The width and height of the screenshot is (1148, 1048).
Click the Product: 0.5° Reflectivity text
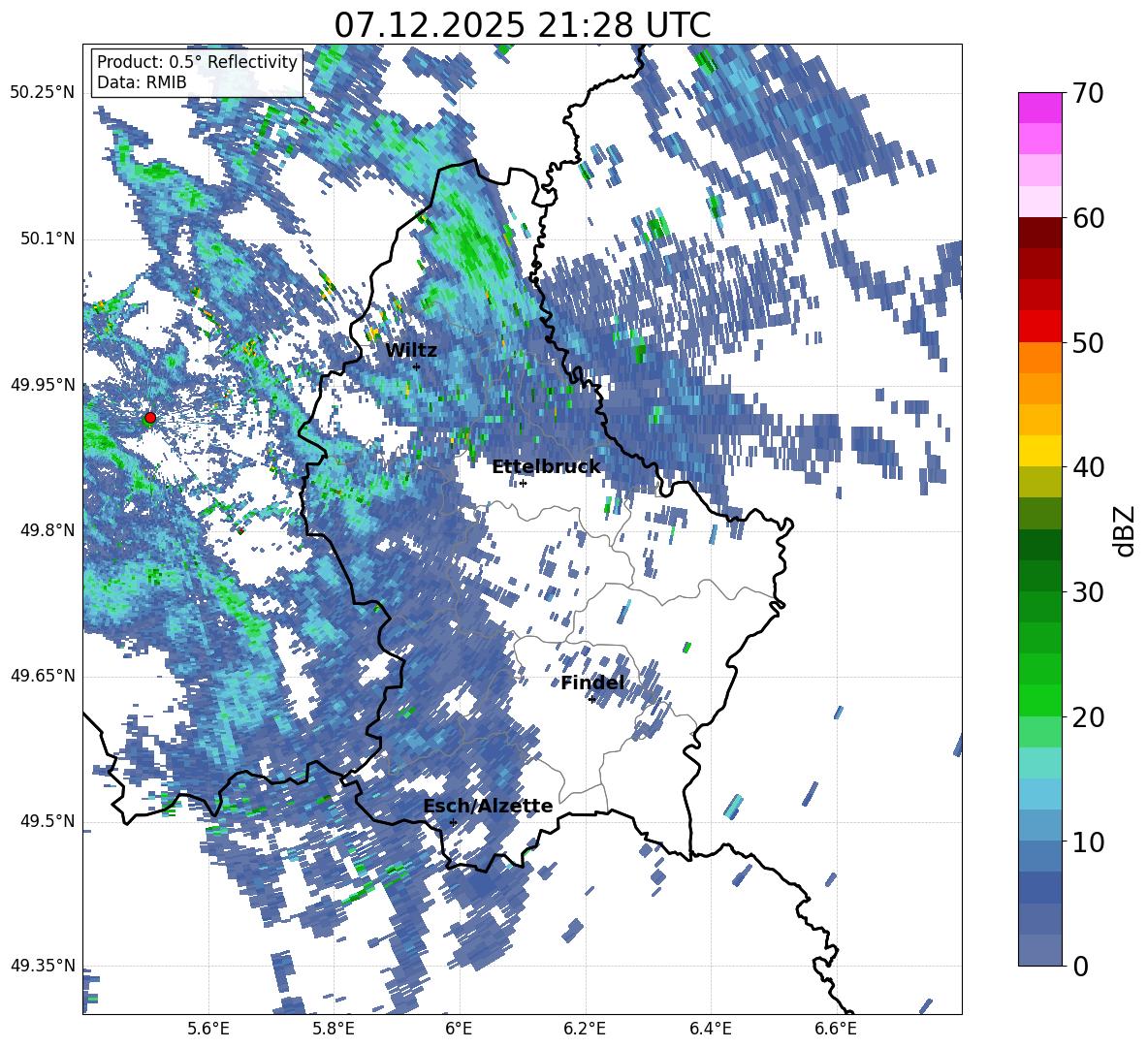click(x=197, y=61)
